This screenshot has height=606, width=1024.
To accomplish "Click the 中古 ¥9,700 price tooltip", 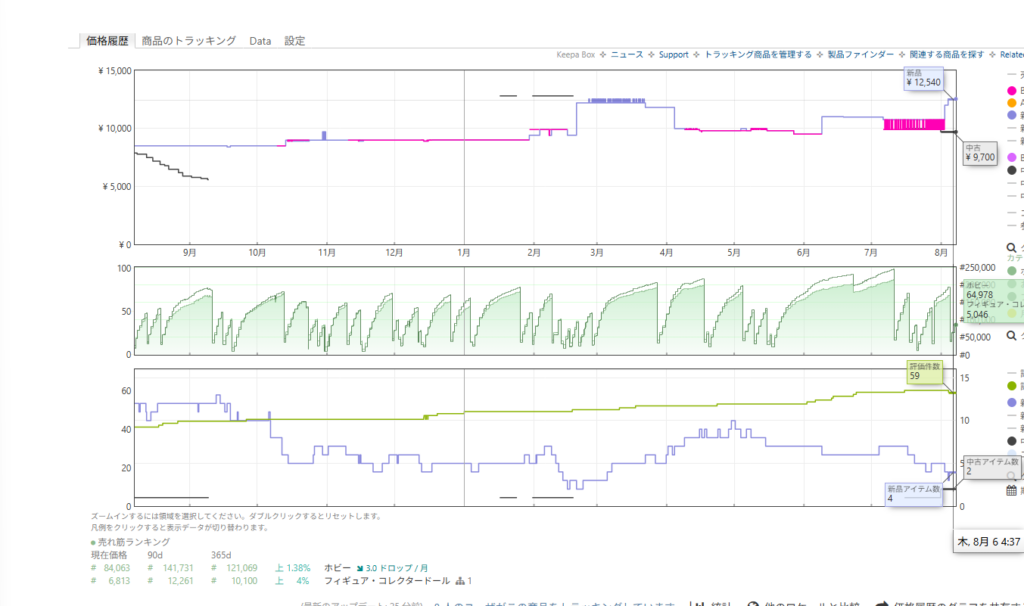I will pyautogui.click(x=980, y=153).
